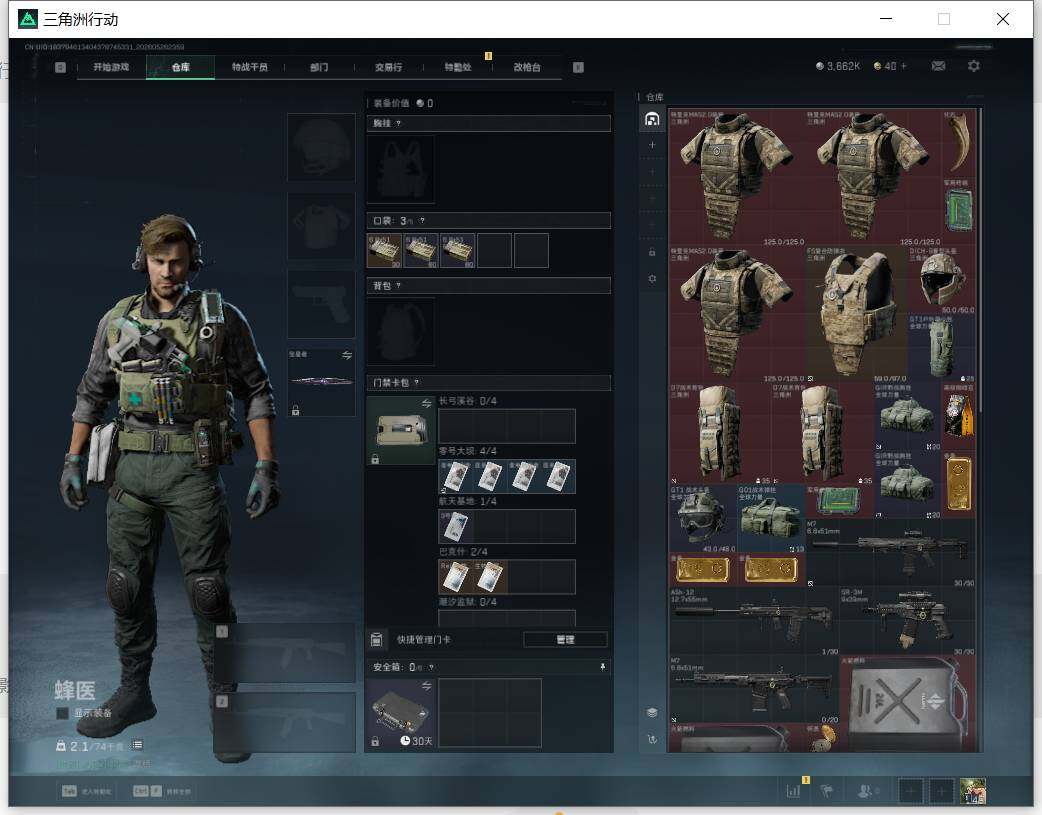Image resolution: width=1042 pixels, height=815 pixels.
Task: Click the help mark beside 胸挂
Action: pos(398,124)
